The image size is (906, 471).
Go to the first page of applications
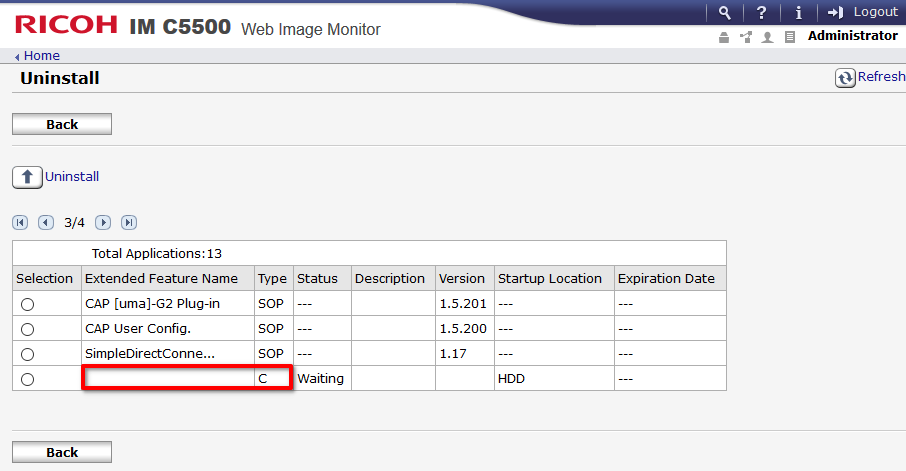[20, 222]
